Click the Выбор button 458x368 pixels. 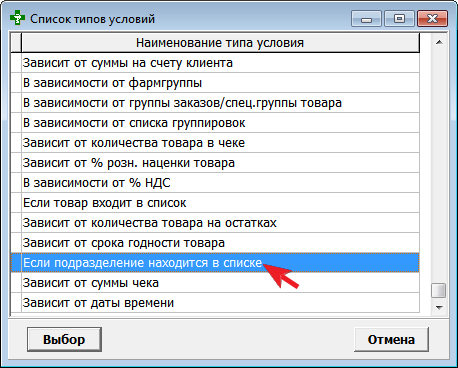pos(64,340)
